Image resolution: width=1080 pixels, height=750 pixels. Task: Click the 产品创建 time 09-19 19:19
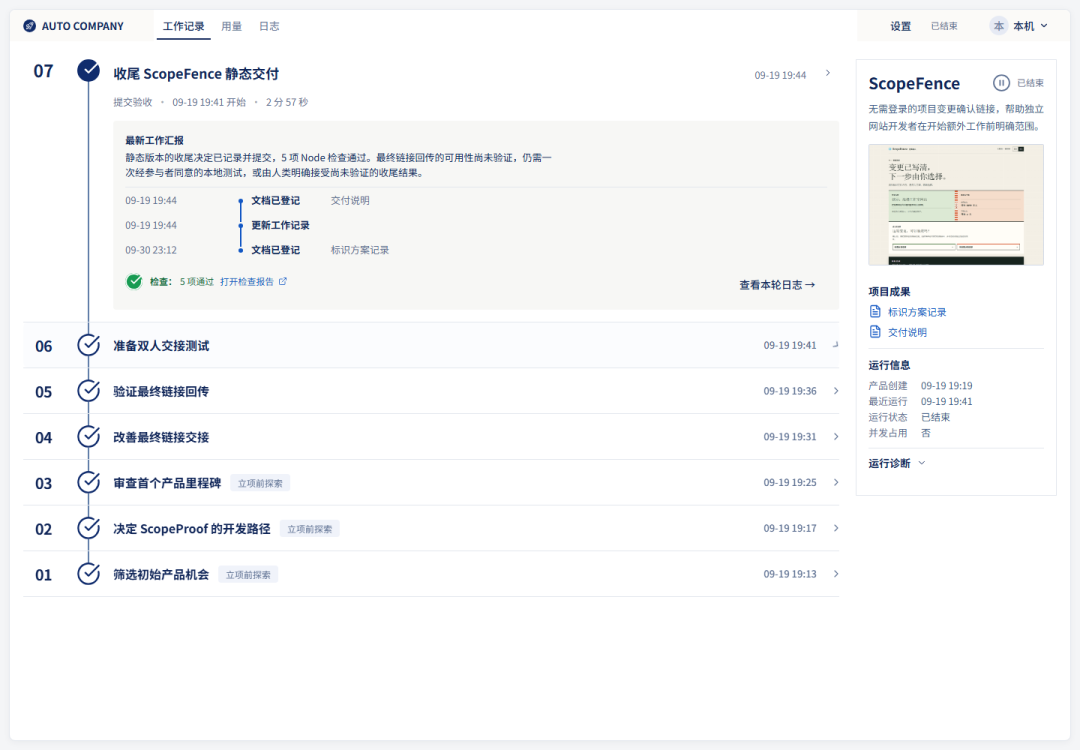(x=946, y=386)
